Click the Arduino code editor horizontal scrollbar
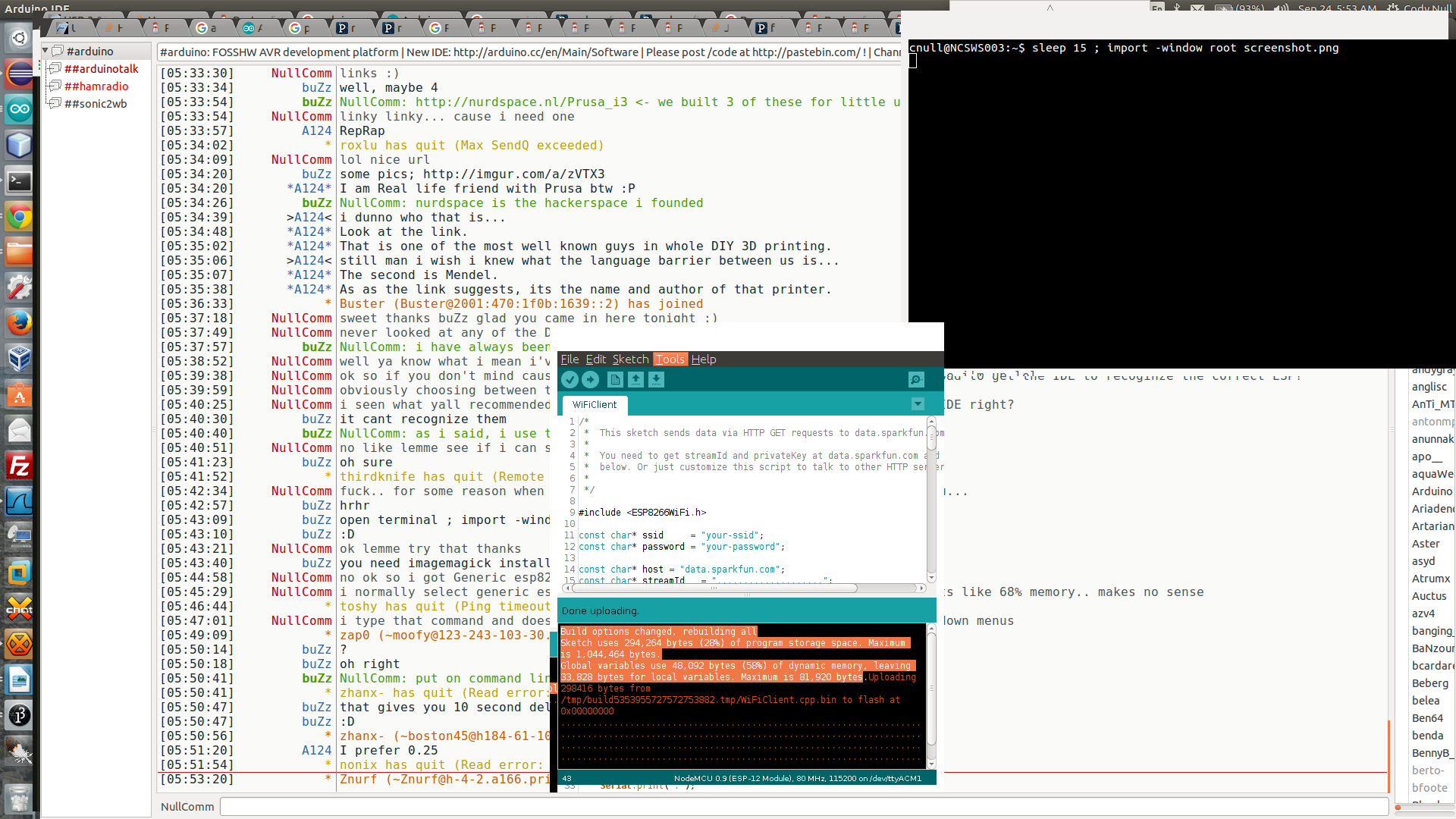The image size is (1456, 819). 745,588
